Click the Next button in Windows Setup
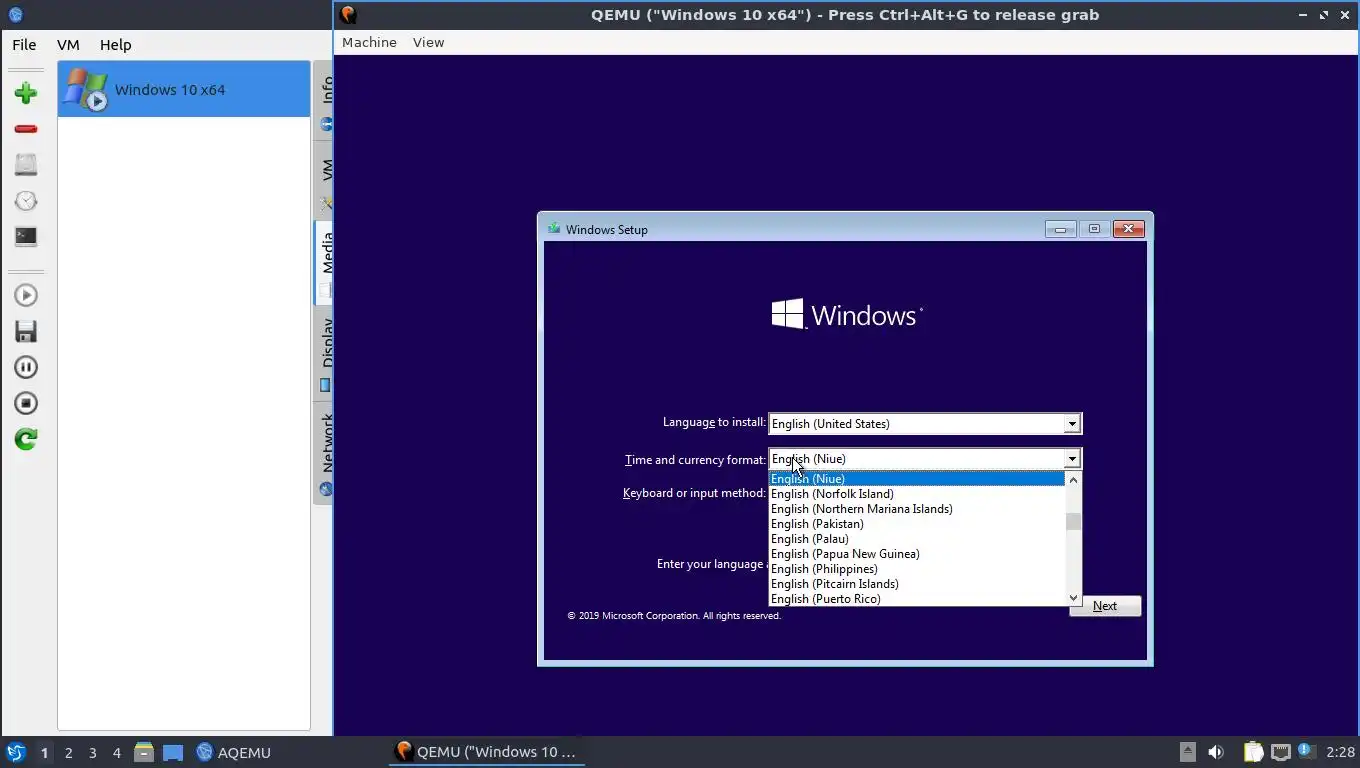This screenshot has height=768, width=1360. pos(1105,606)
